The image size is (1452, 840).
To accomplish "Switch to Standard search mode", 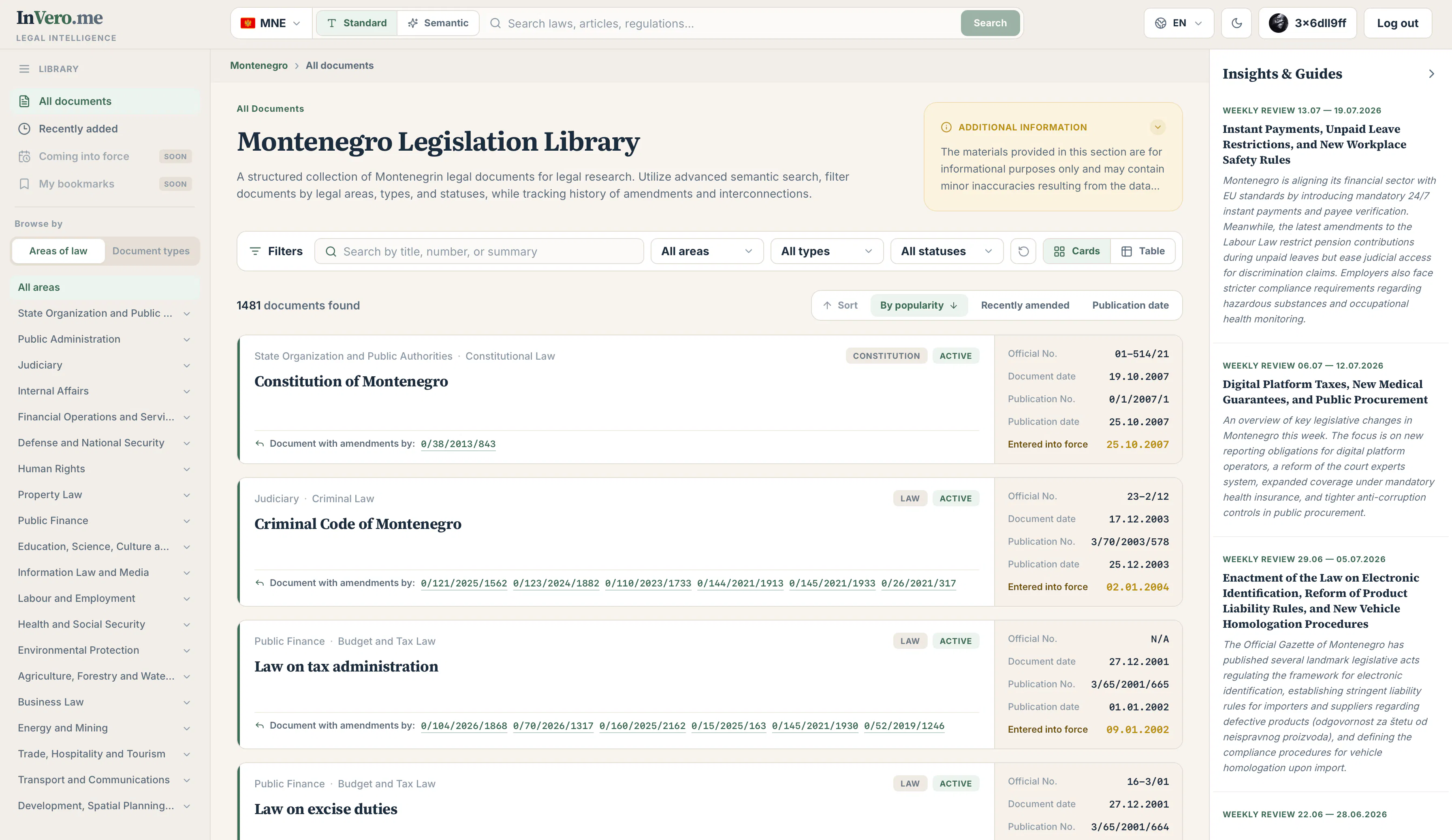I will [357, 23].
